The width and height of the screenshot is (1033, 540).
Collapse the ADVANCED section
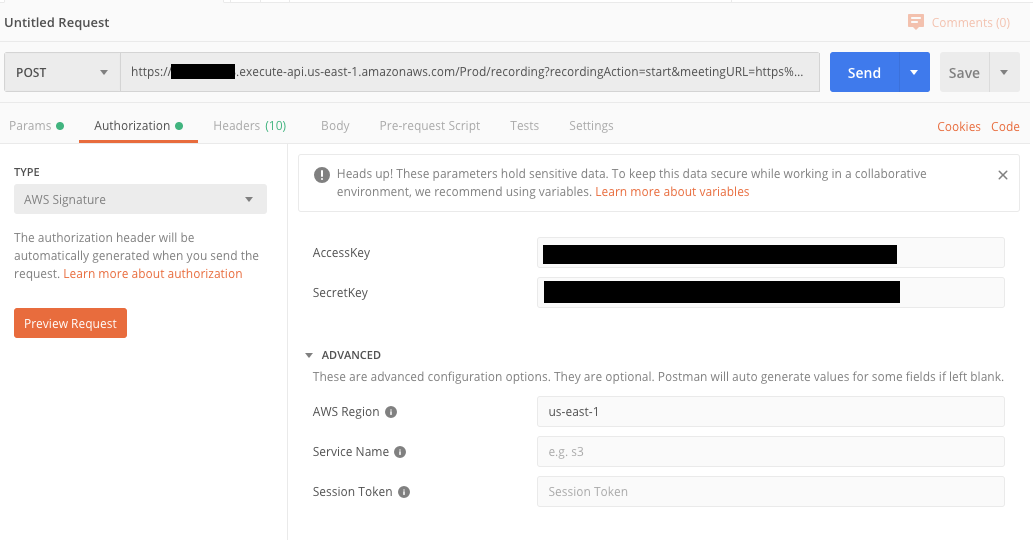click(x=309, y=356)
